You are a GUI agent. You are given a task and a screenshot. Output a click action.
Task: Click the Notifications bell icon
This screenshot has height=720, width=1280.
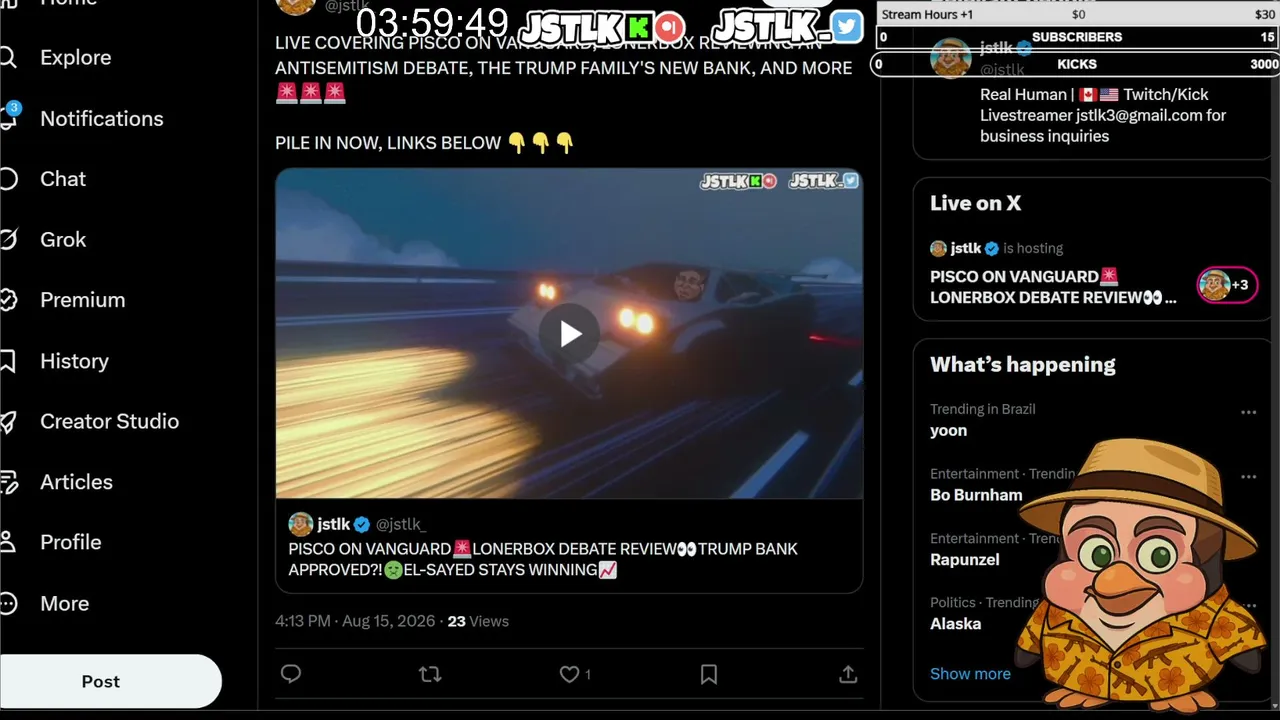[x=8, y=118]
